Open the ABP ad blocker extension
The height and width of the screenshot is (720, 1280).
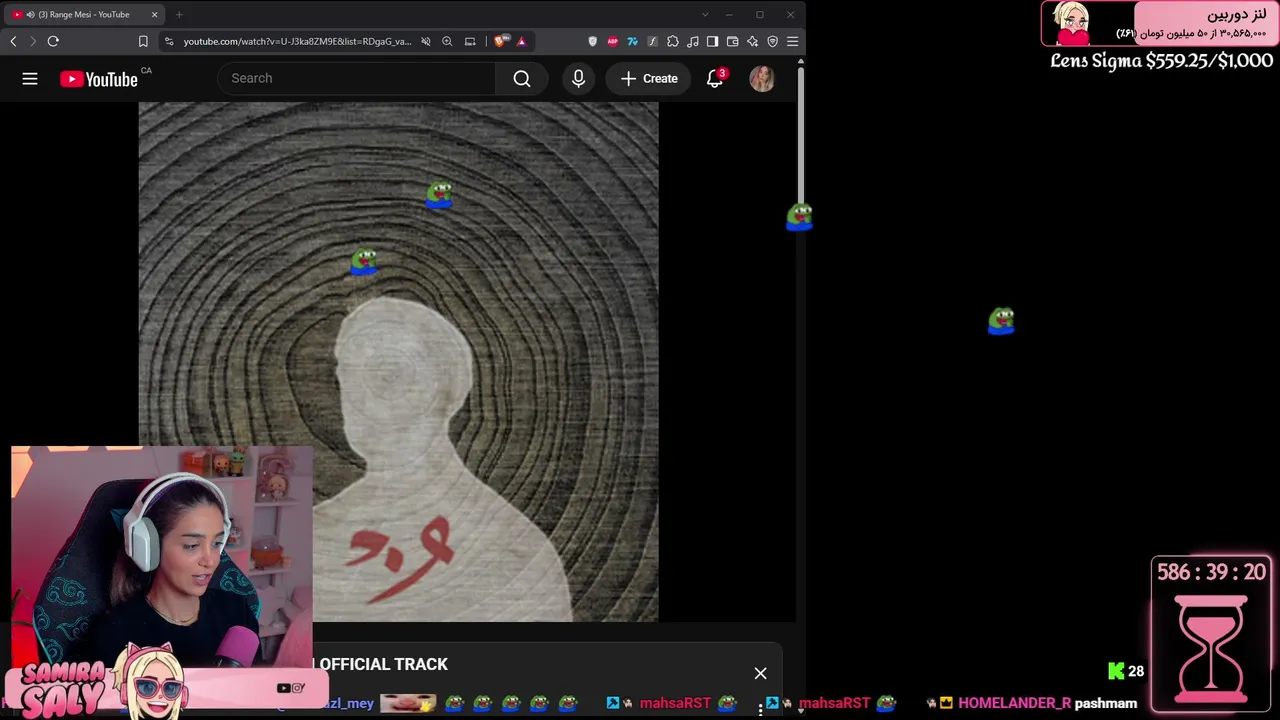[x=612, y=41]
